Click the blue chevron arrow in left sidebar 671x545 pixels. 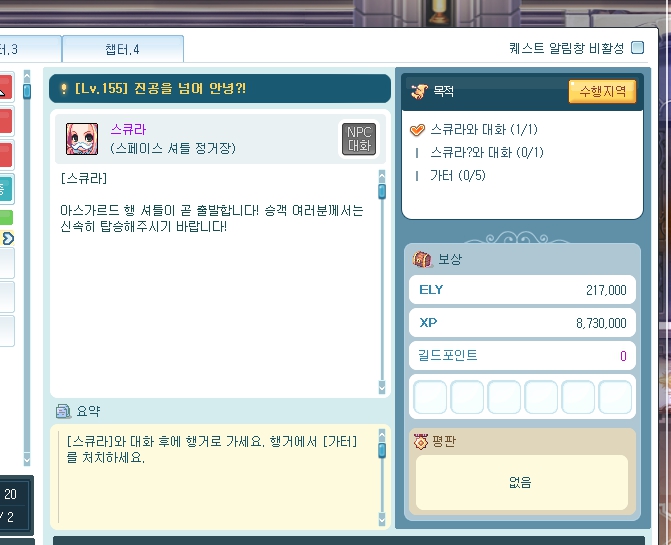point(7,238)
